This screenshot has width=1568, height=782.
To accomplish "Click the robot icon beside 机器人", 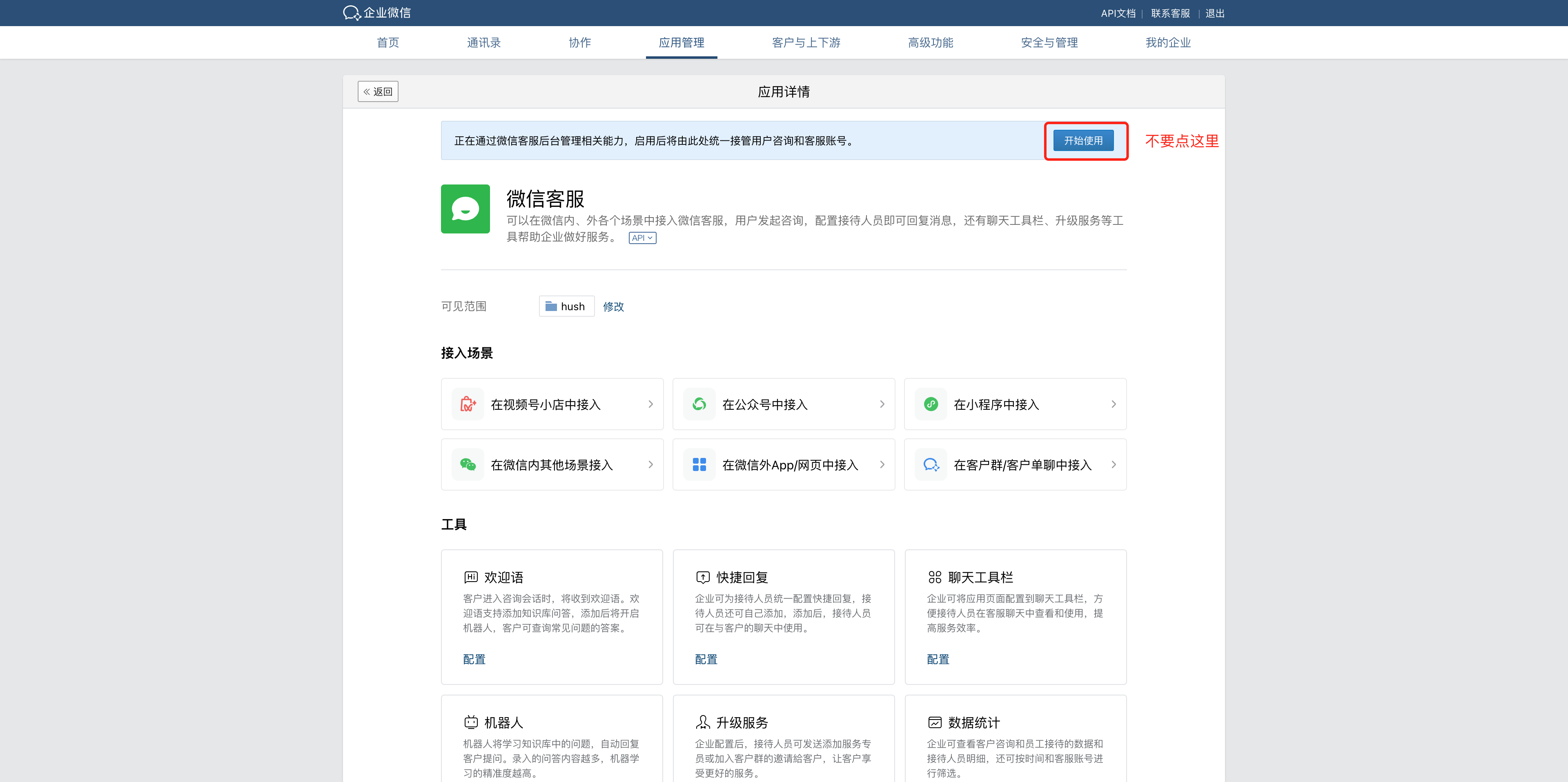I will (470, 722).
